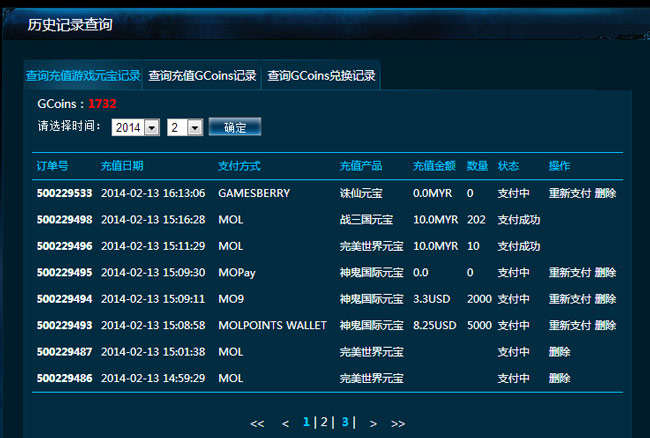Click the 操作 column header
The width and height of the screenshot is (650, 438).
[x=559, y=166]
